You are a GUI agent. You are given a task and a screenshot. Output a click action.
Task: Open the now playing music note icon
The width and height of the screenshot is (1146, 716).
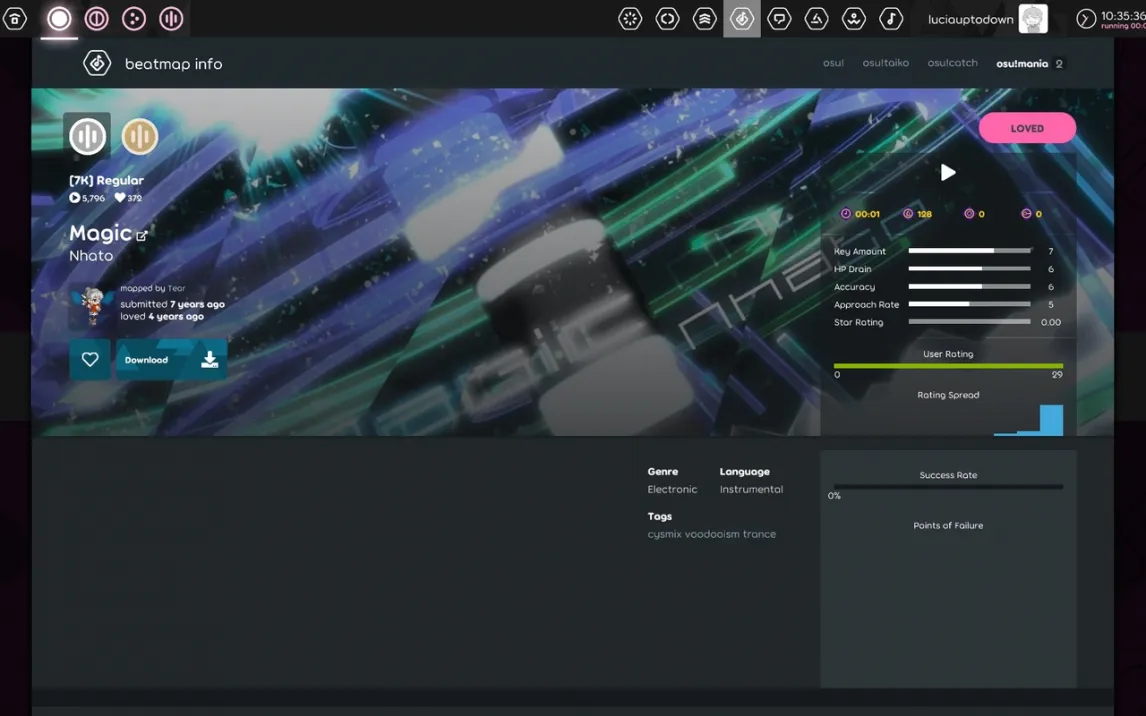[x=890, y=18]
